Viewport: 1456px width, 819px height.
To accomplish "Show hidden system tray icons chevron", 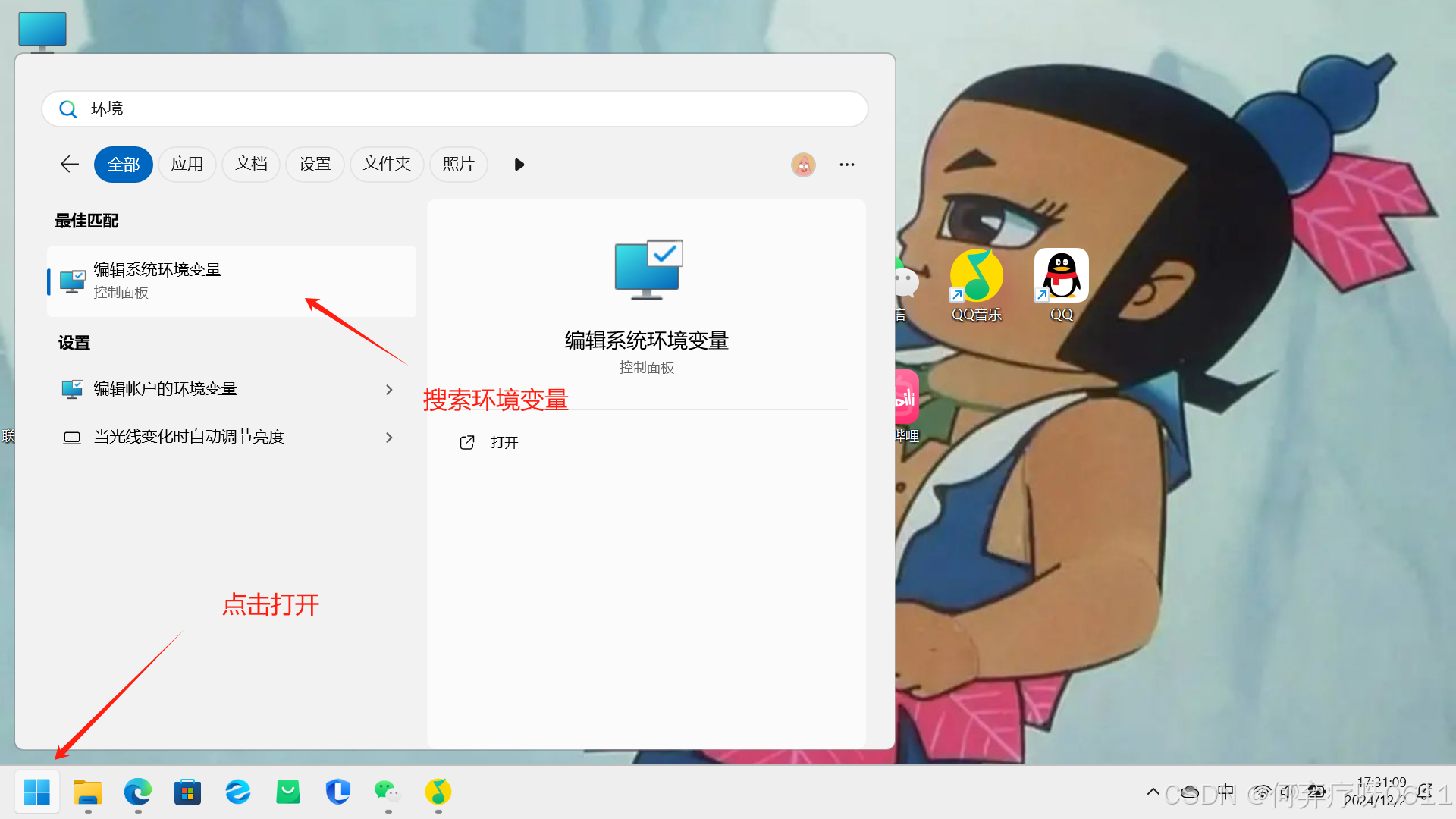I will pyautogui.click(x=1153, y=792).
